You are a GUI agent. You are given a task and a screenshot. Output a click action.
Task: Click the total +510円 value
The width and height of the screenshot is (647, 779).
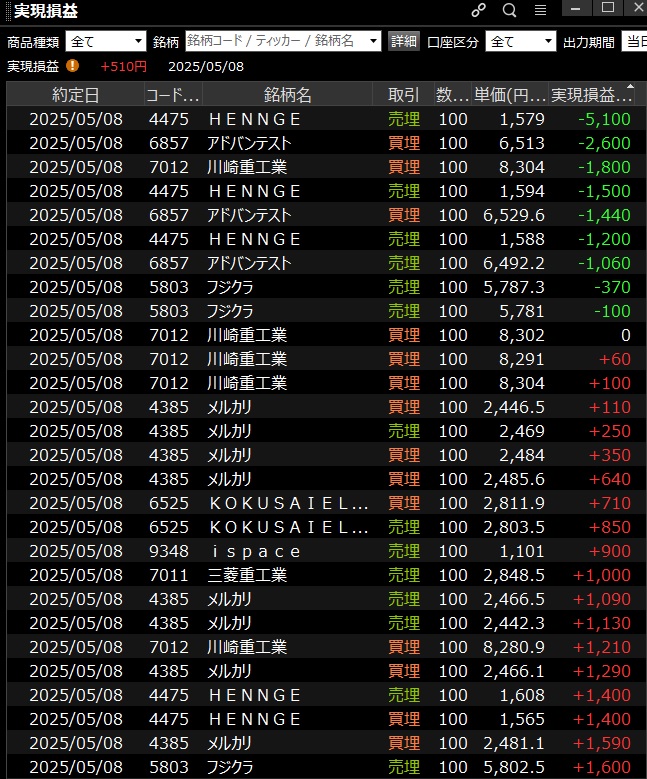click(123, 66)
